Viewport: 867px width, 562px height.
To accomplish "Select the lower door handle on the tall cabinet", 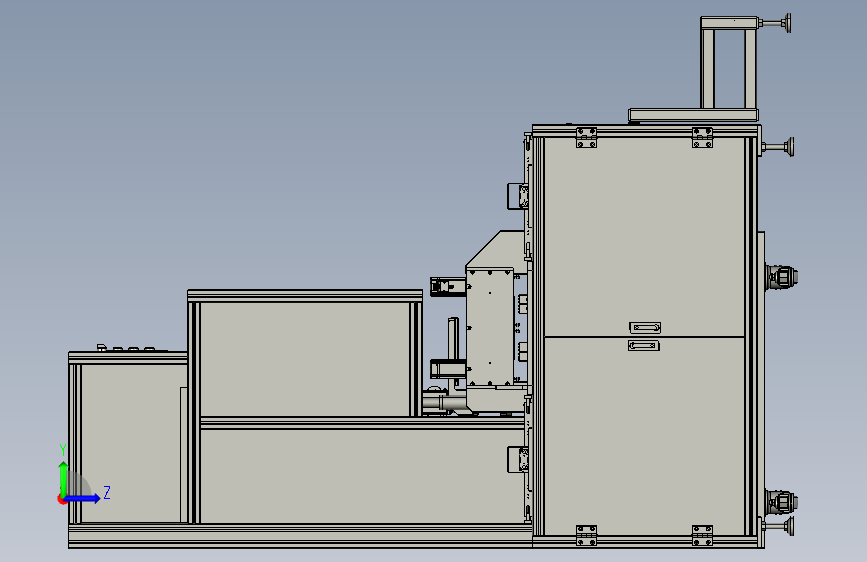I will click(644, 346).
